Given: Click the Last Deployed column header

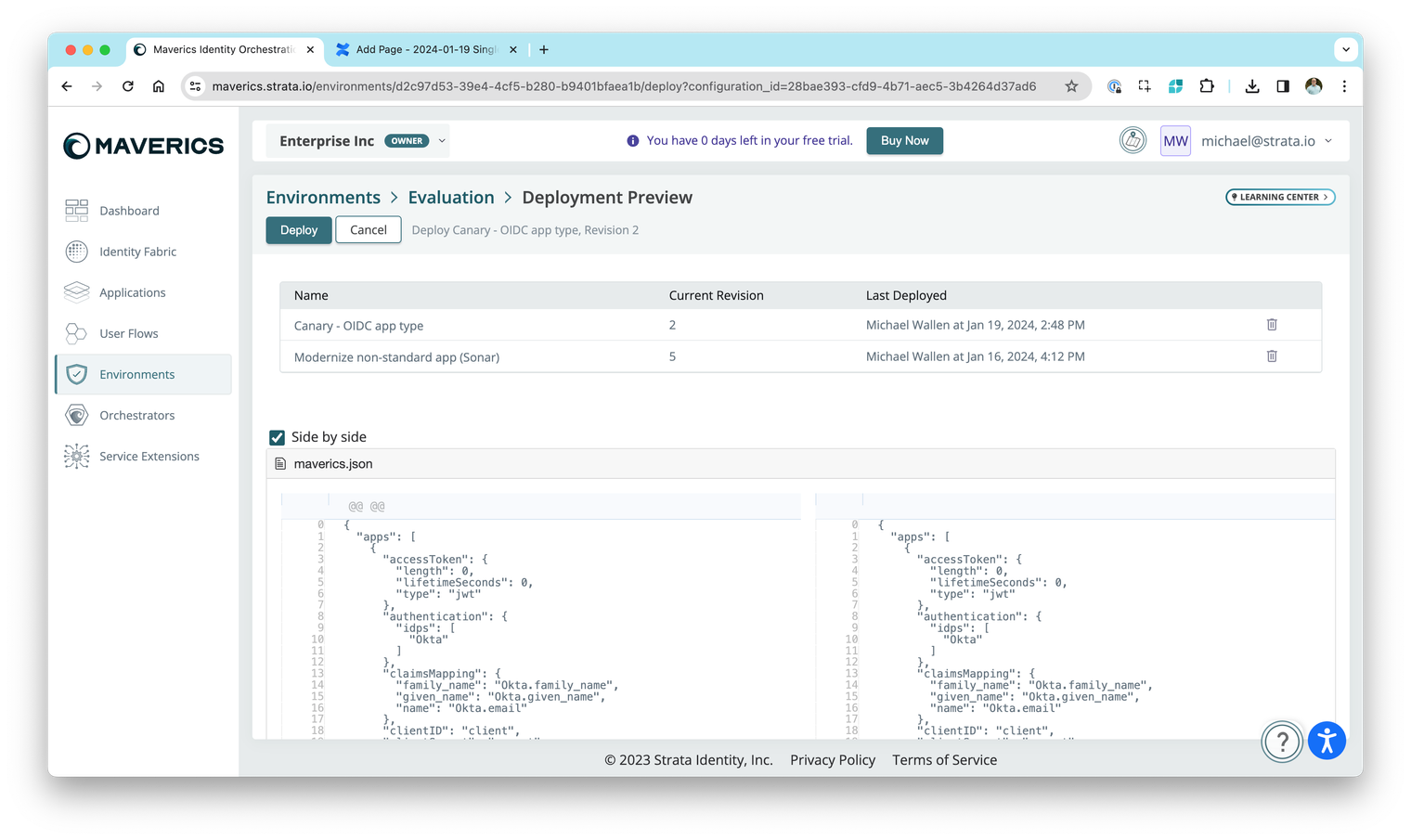Looking at the screenshot, I should coord(906,295).
